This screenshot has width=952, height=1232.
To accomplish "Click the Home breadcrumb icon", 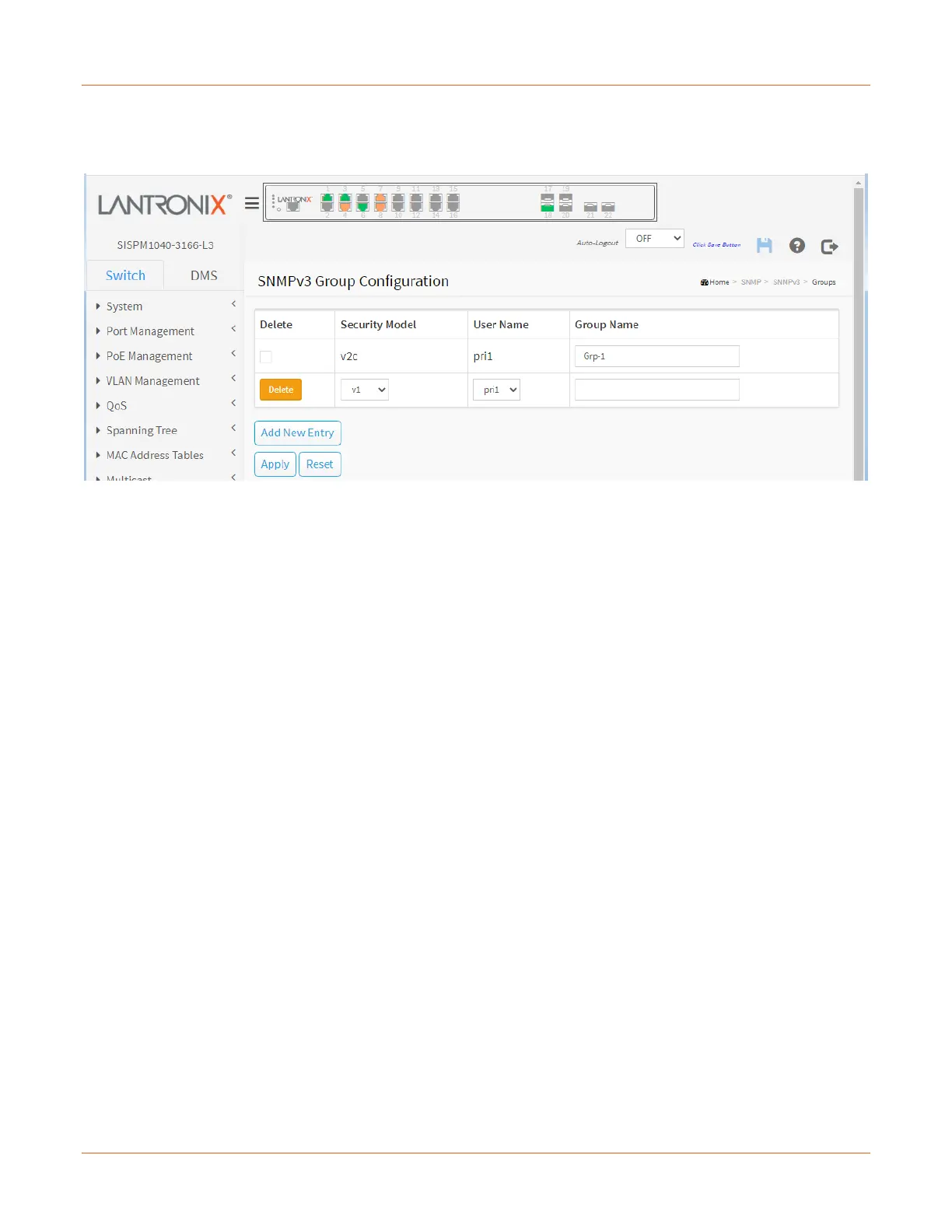I will coord(705,282).
